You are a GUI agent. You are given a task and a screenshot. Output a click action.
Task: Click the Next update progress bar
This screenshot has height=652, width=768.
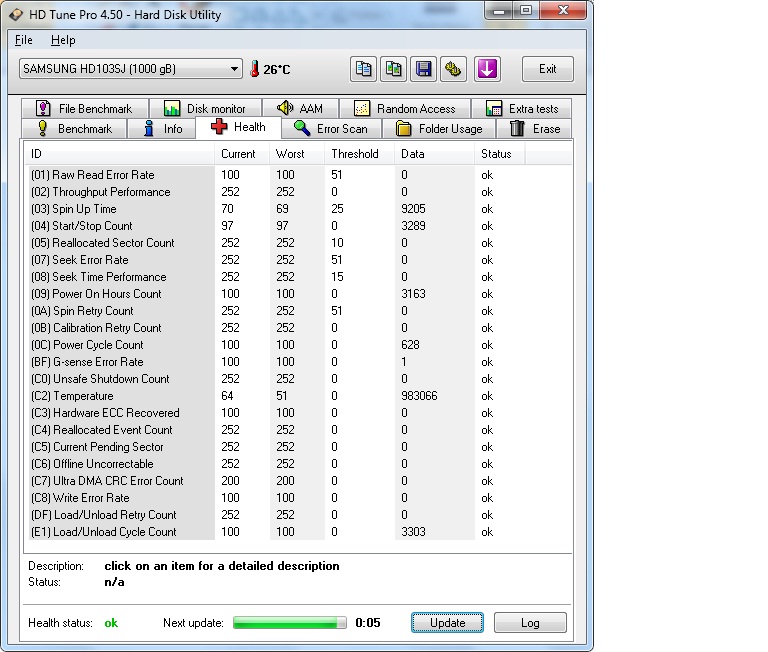click(x=289, y=623)
